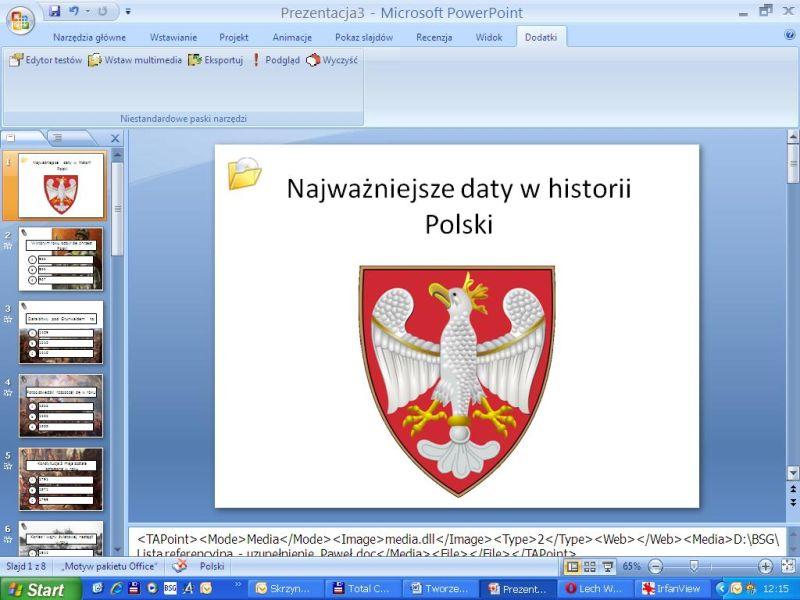Select slide 2 thumbnail

pyautogui.click(x=61, y=259)
